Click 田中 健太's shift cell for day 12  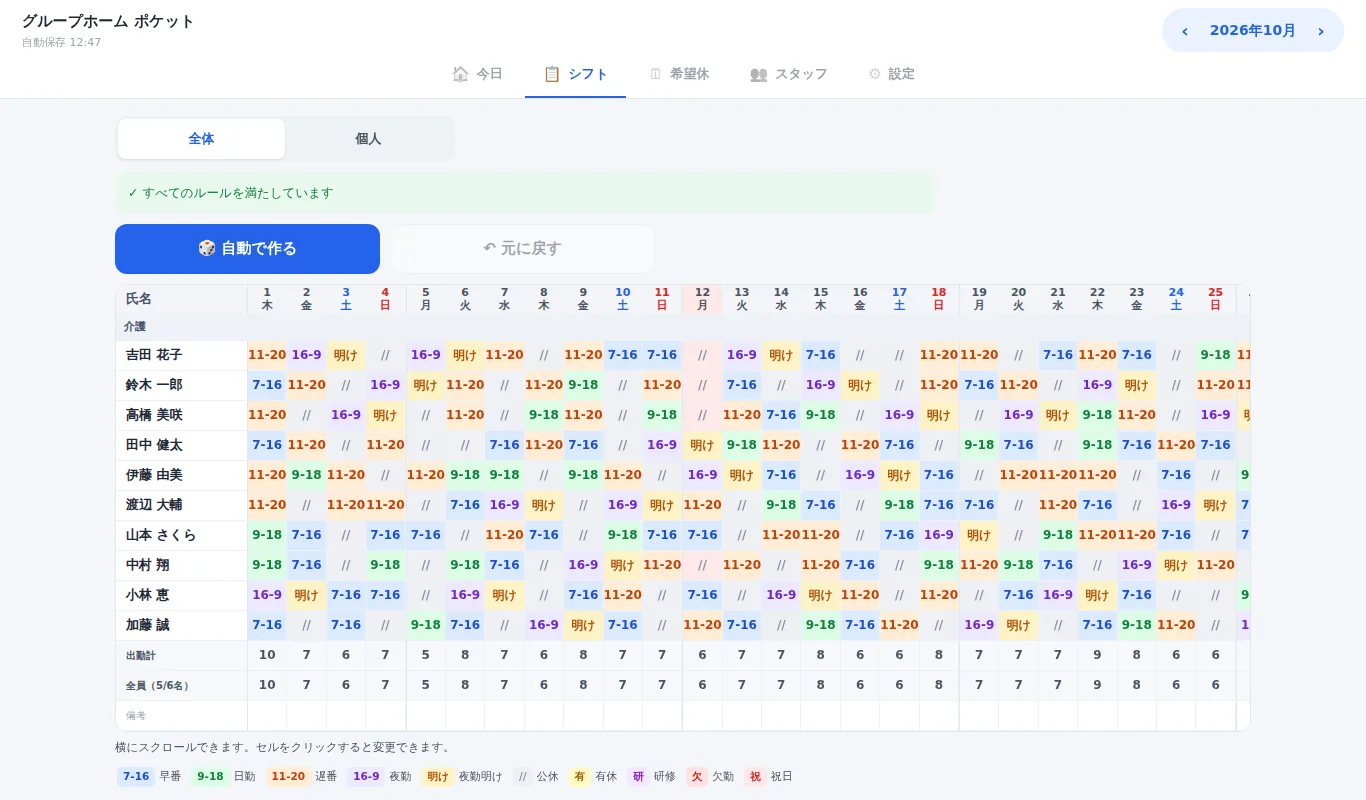click(x=702, y=445)
